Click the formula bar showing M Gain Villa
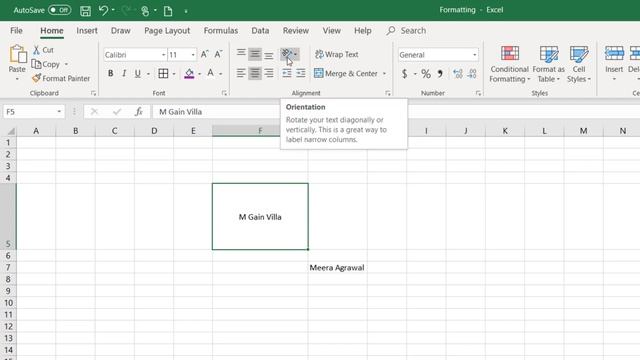This screenshot has height=360, width=640. click(396, 111)
